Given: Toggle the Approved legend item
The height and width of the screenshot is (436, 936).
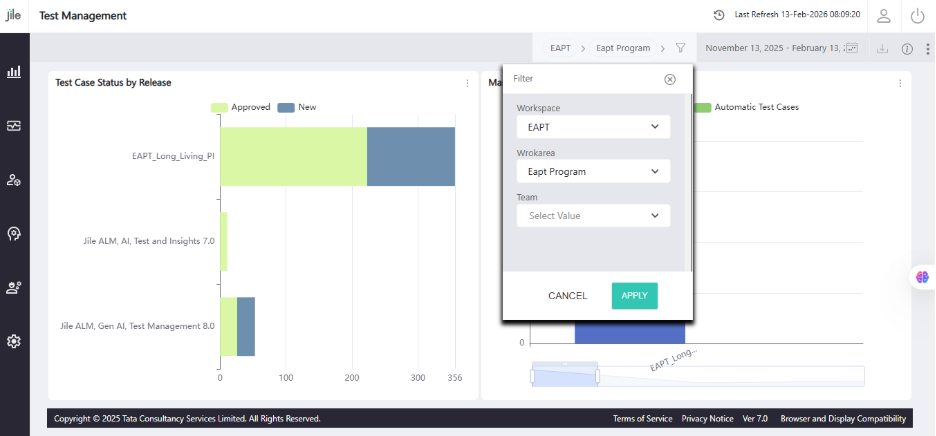Looking at the screenshot, I should pyautogui.click(x=241, y=108).
